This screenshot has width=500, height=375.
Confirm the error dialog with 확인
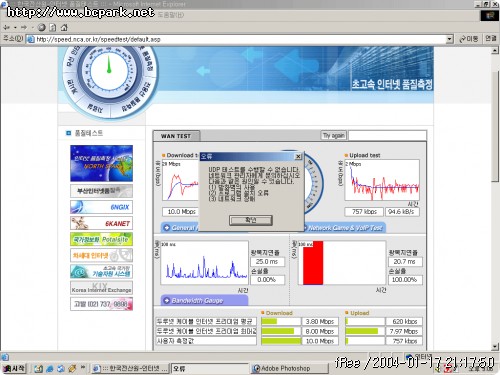(251, 220)
